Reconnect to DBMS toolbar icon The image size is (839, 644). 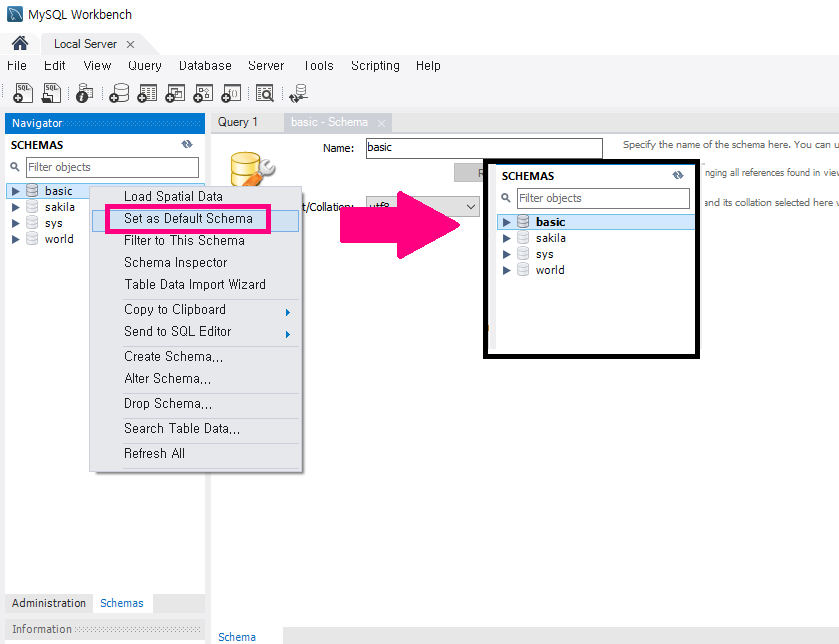click(298, 93)
